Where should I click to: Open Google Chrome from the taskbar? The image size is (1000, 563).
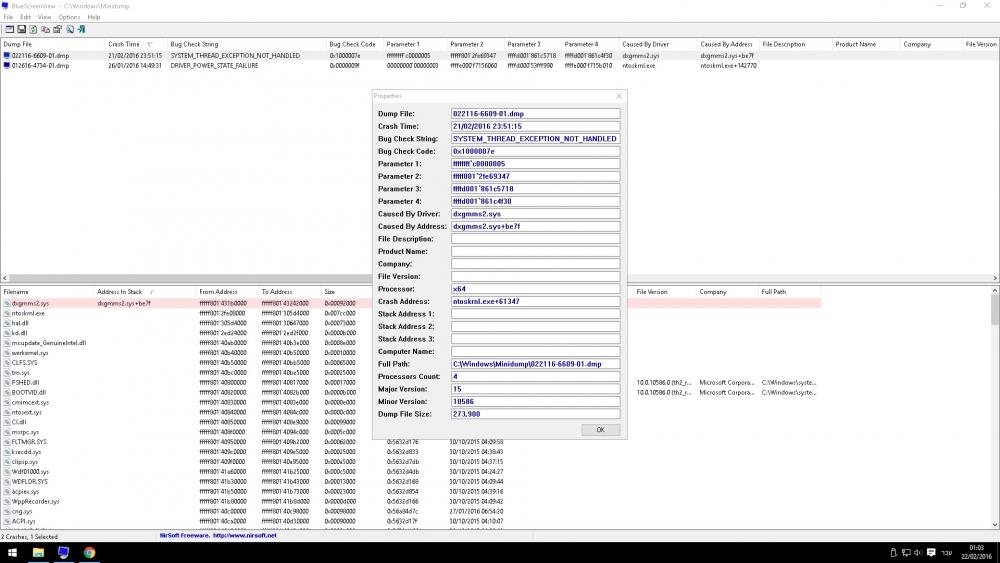tap(89, 553)
